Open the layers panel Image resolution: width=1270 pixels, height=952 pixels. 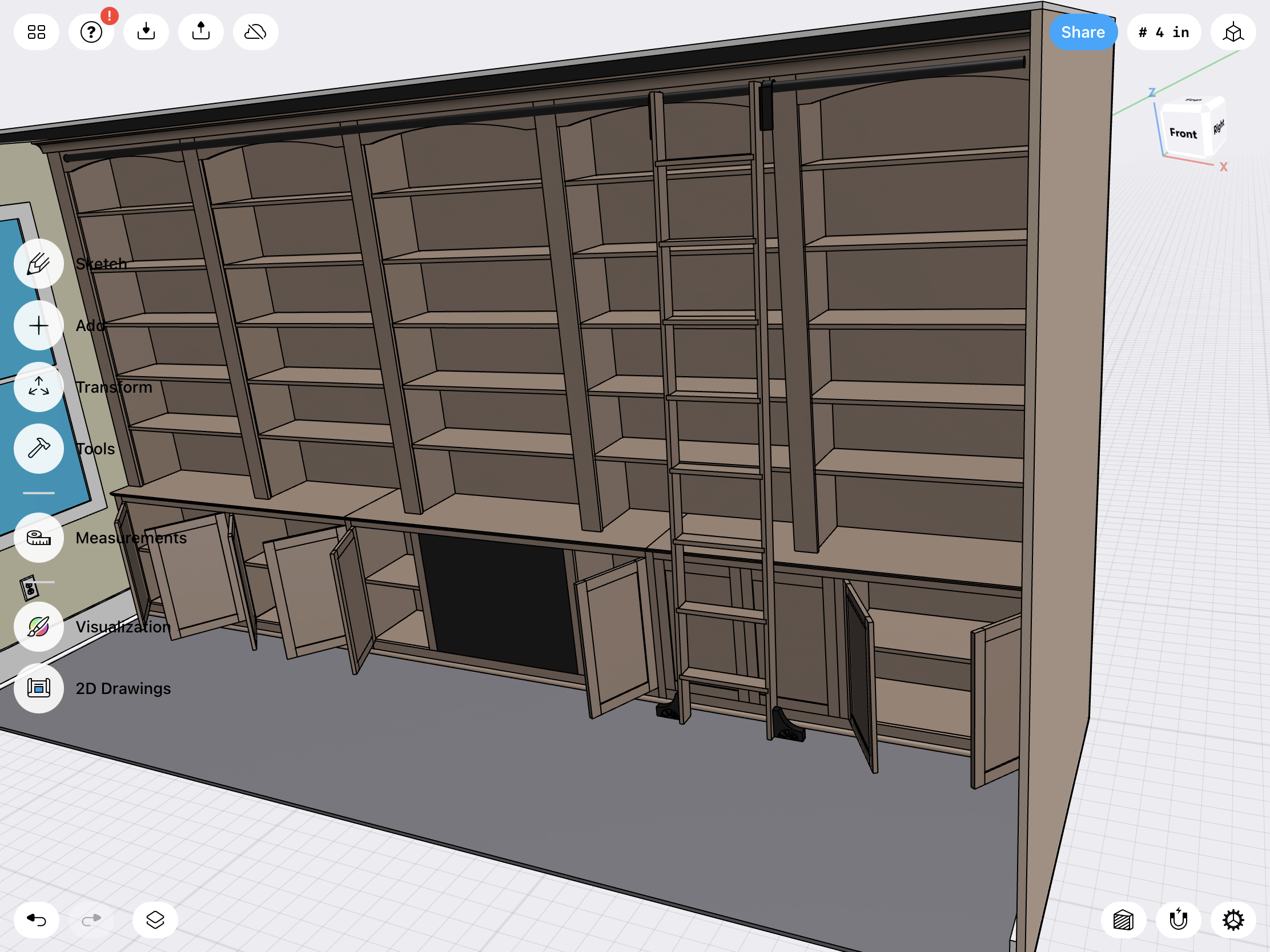pos(155,920)
